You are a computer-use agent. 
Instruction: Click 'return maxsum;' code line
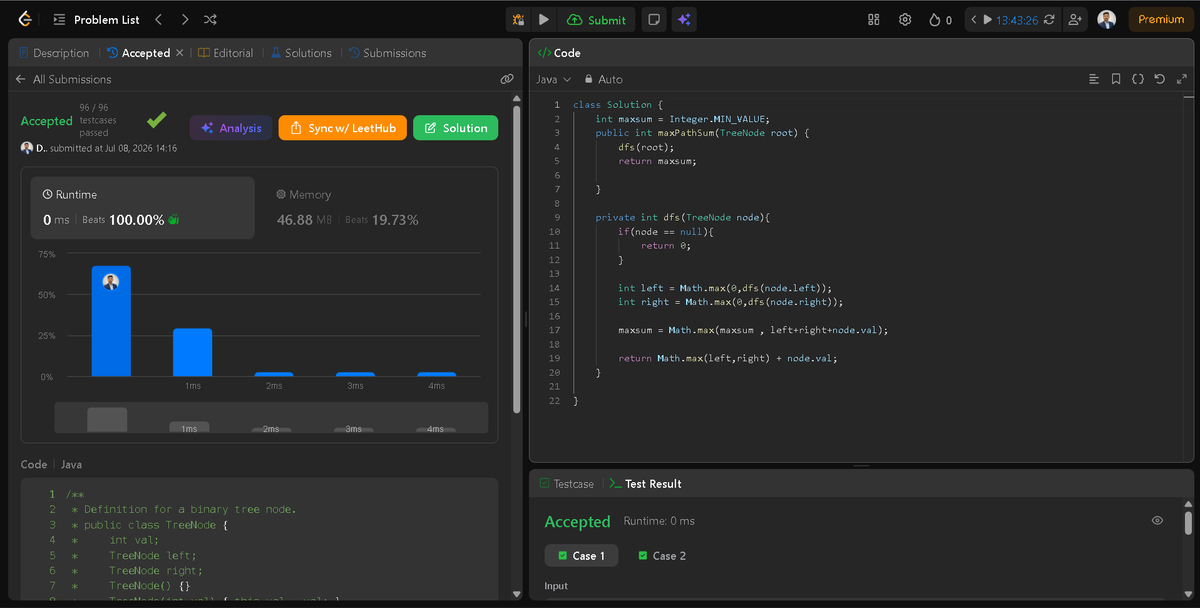tap(656, 160)
